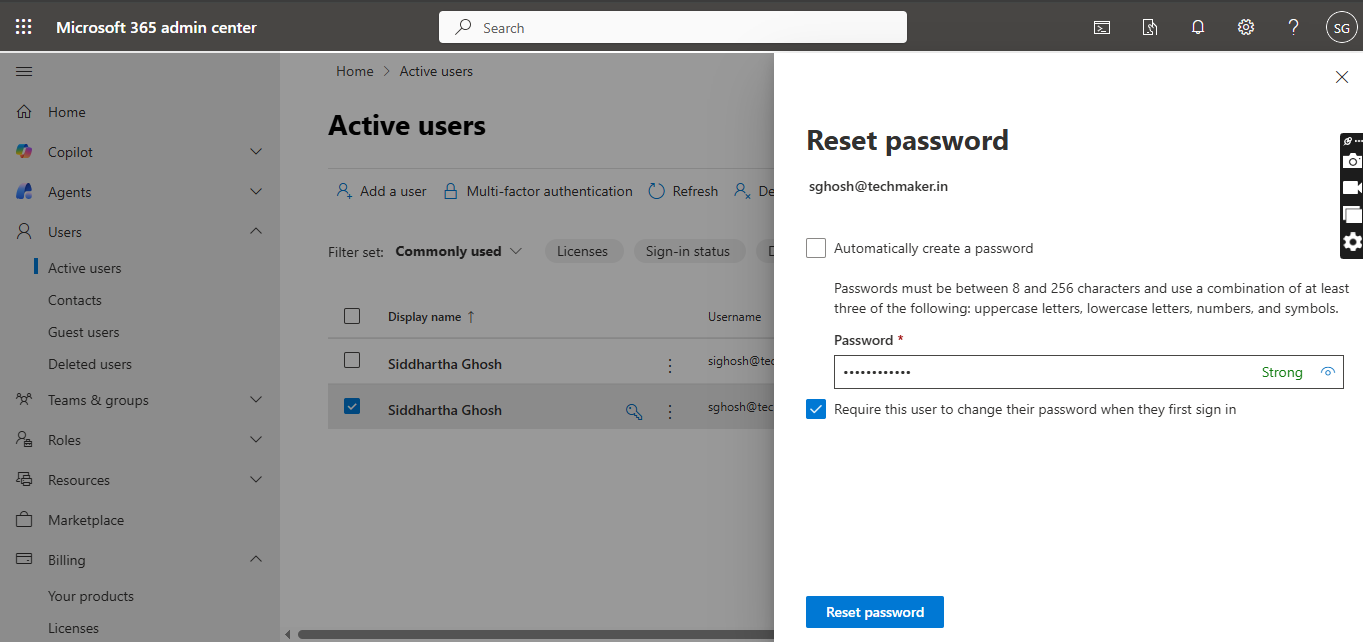Click the Password input field

(x=1040, y=372)
